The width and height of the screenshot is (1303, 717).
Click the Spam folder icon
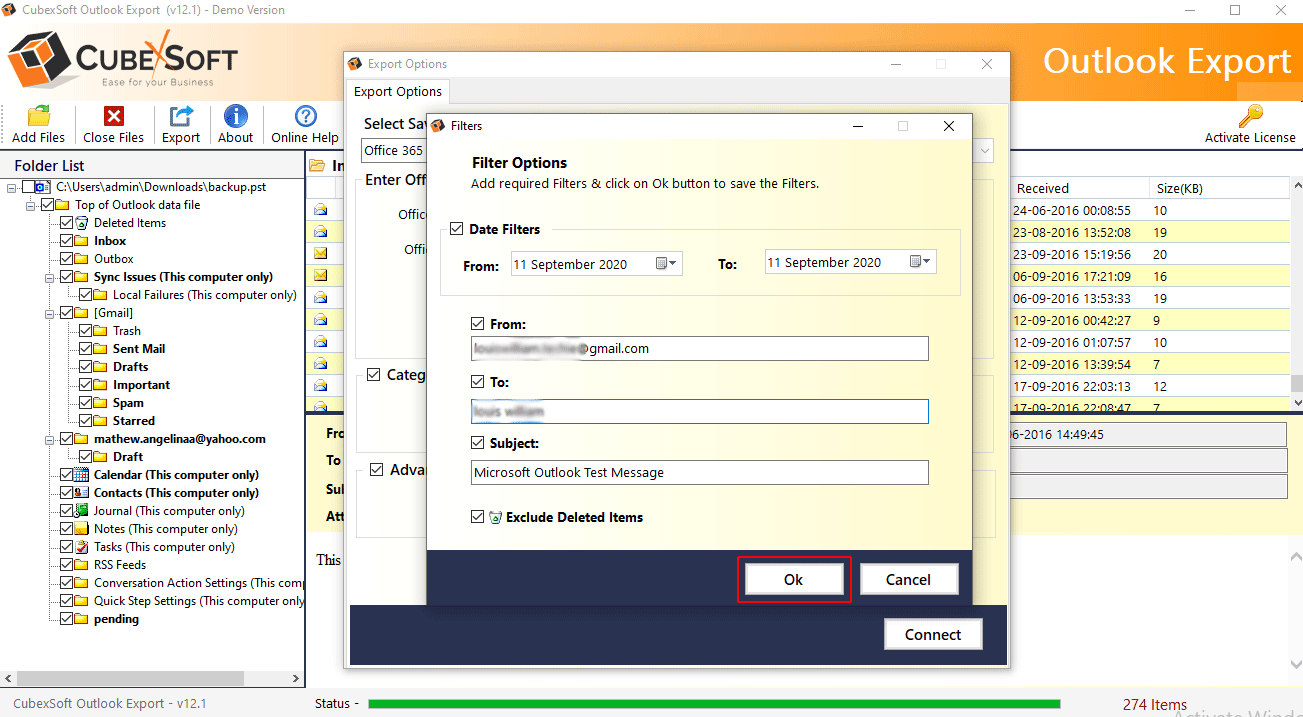point(100,403)
